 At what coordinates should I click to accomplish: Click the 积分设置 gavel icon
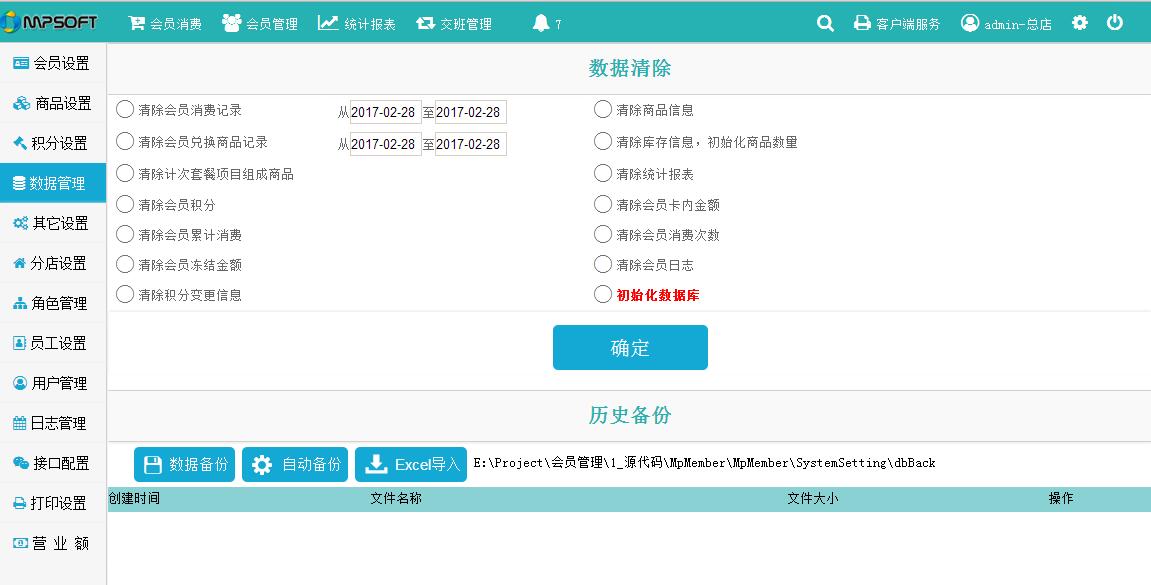pyautogui.click(x=20, y=143)
